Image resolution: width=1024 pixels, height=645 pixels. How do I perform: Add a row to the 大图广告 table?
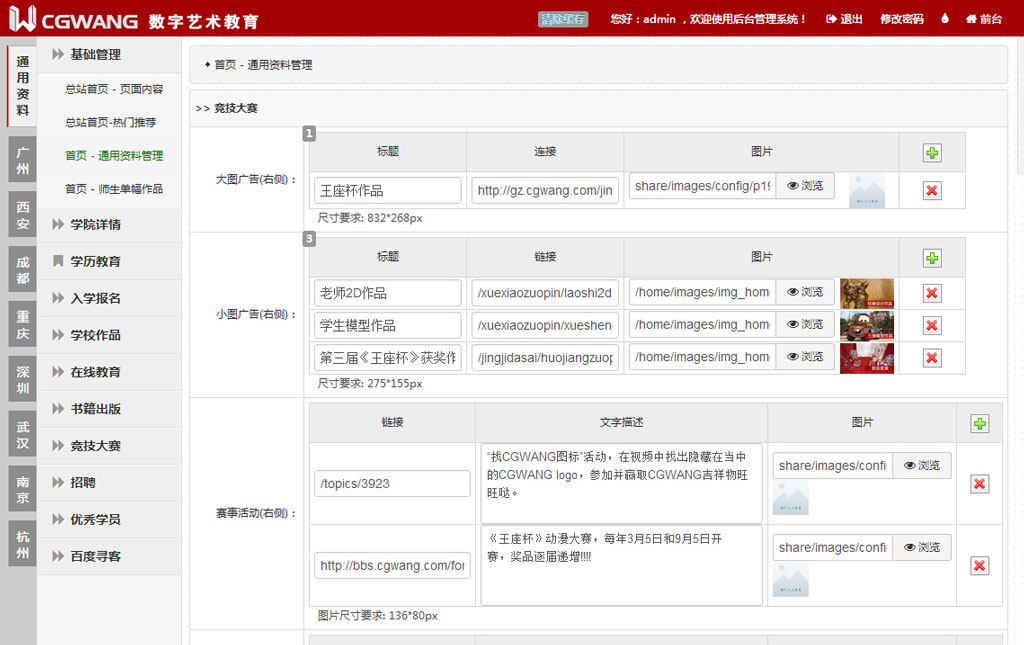click(932, 153)
